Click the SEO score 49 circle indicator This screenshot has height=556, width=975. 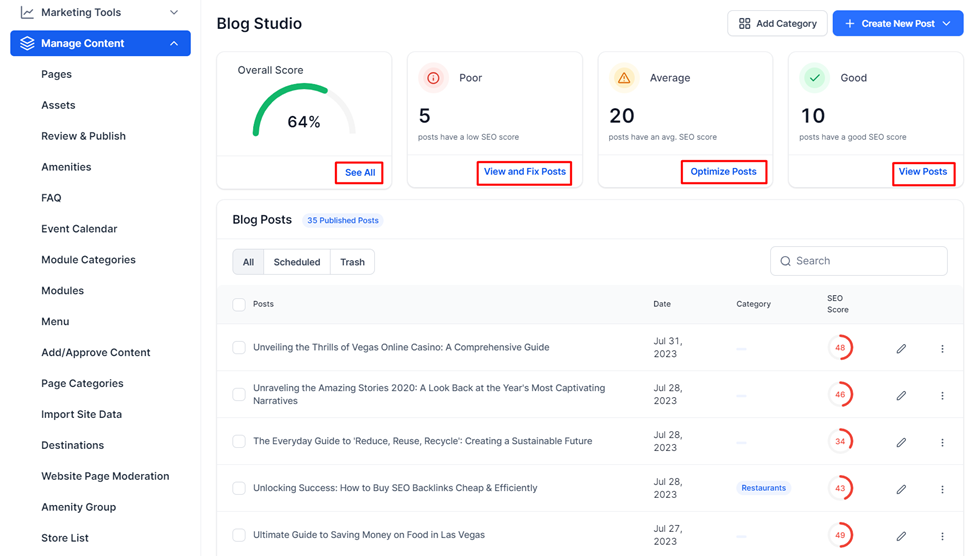840,535
